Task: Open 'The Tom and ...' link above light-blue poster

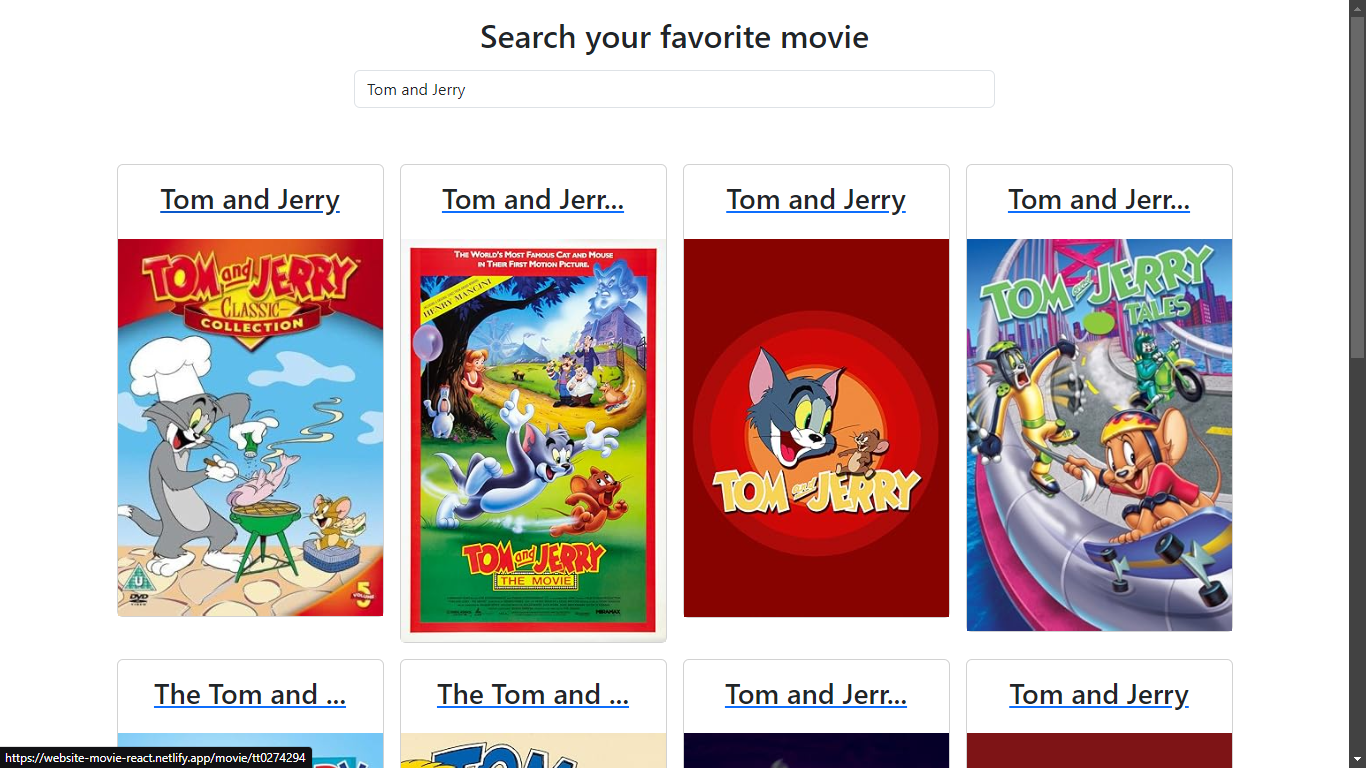Action: (250, 695)
